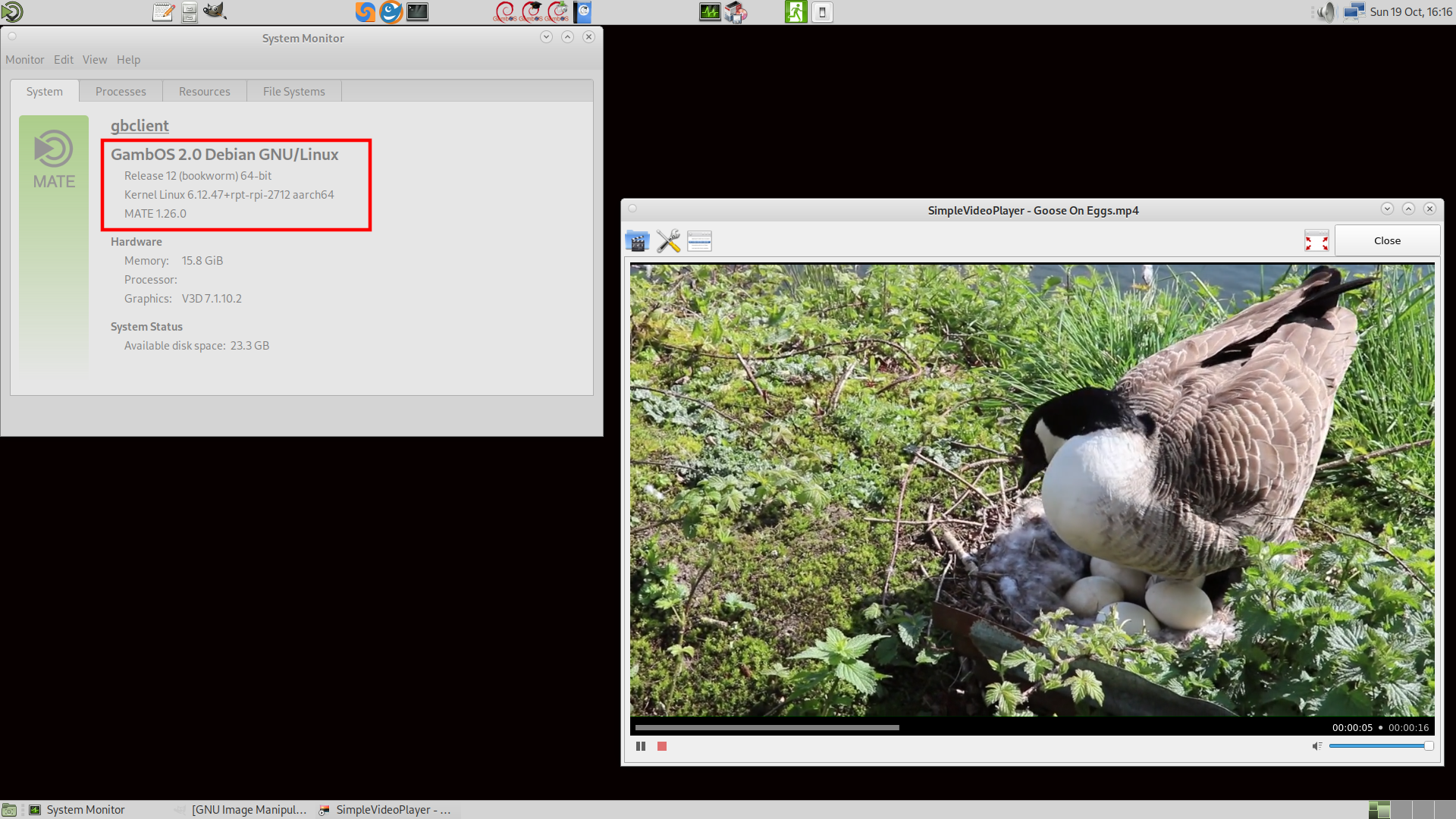Adjust the volume slider in the player
This screenshot has width=1456, height=819.
pyautogui.click(x=1380, y=745)
